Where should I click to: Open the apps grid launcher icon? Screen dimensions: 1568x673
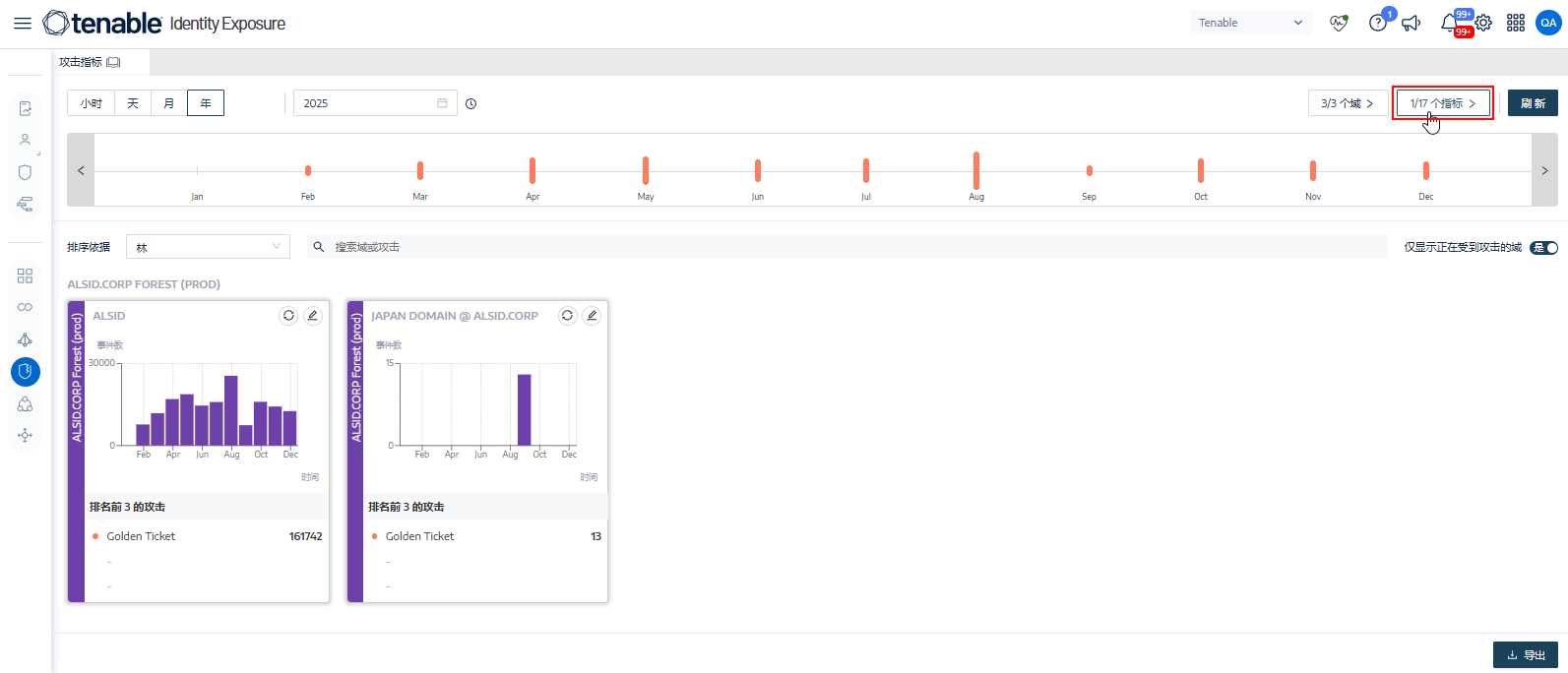coord(1516,23)
